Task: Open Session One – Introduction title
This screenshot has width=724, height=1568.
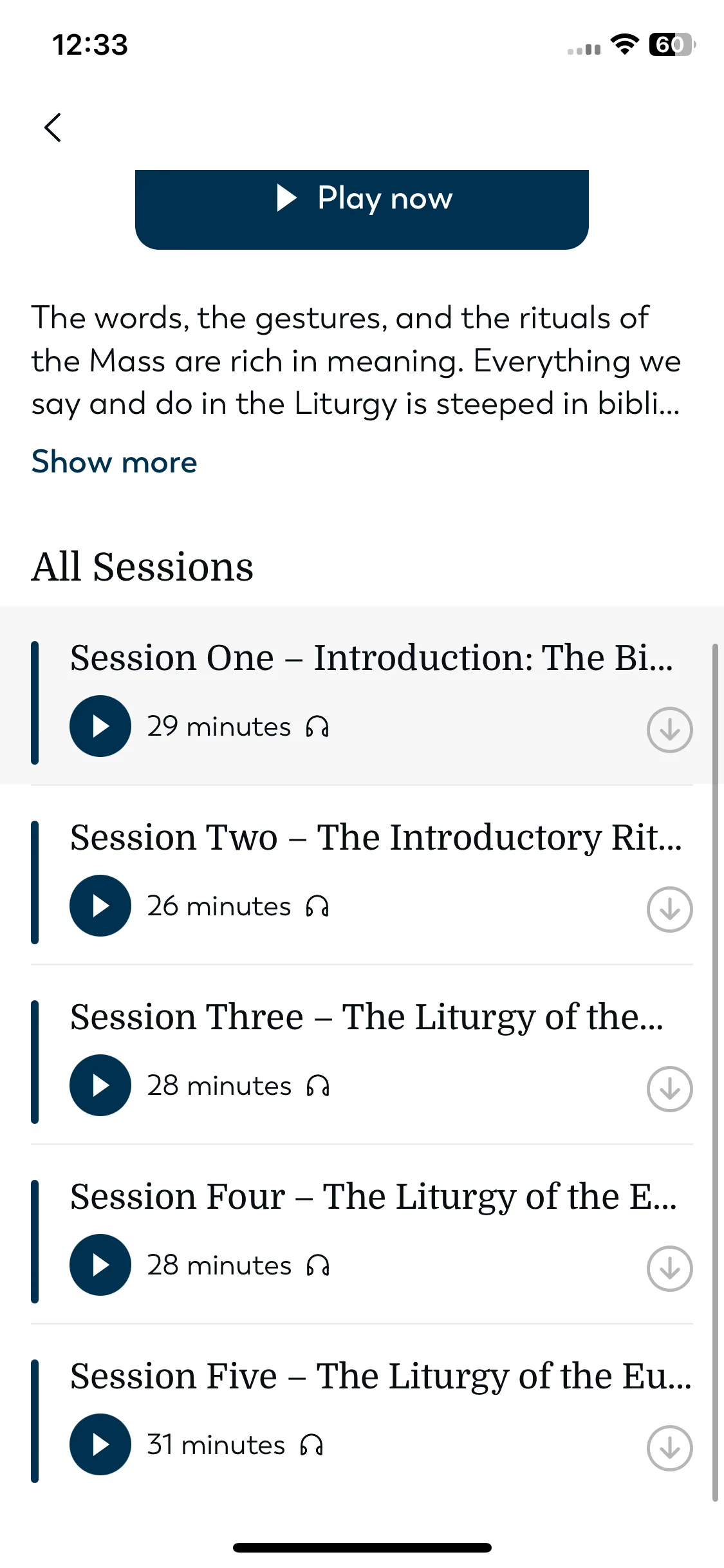Action: click(371, 658)
